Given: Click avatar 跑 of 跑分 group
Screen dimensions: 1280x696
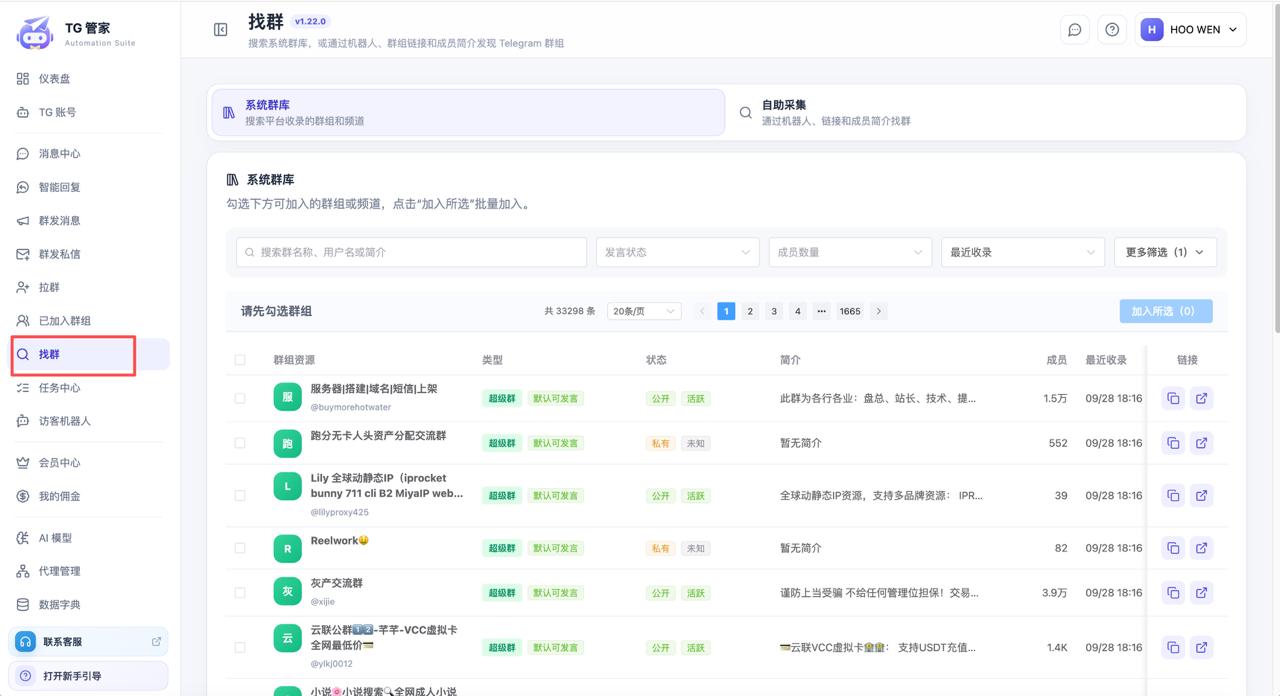Looking at the screenshot, I should (x=287, y=442).
